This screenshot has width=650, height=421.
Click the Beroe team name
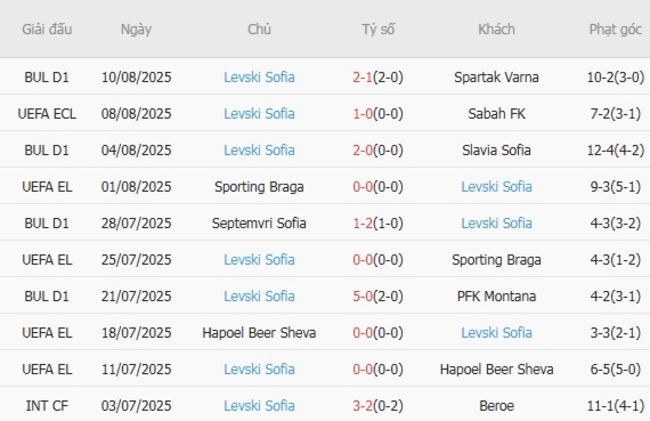(496, 406)
